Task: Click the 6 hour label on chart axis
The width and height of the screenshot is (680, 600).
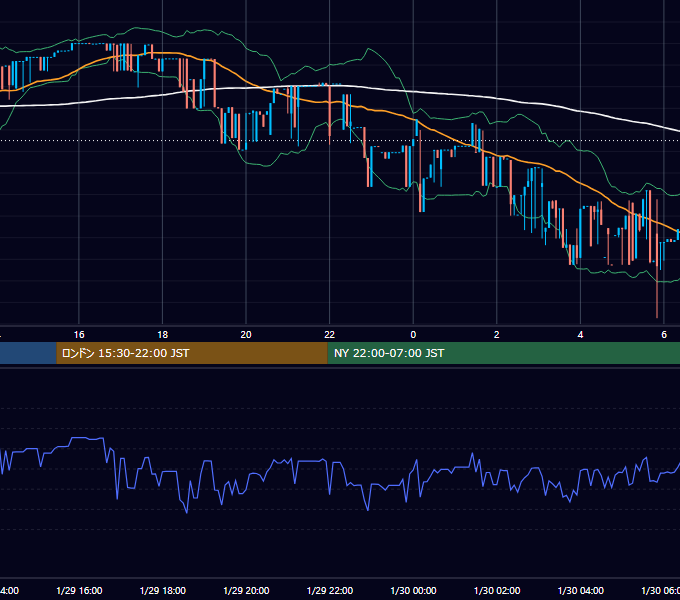Action: click(664, 335)
